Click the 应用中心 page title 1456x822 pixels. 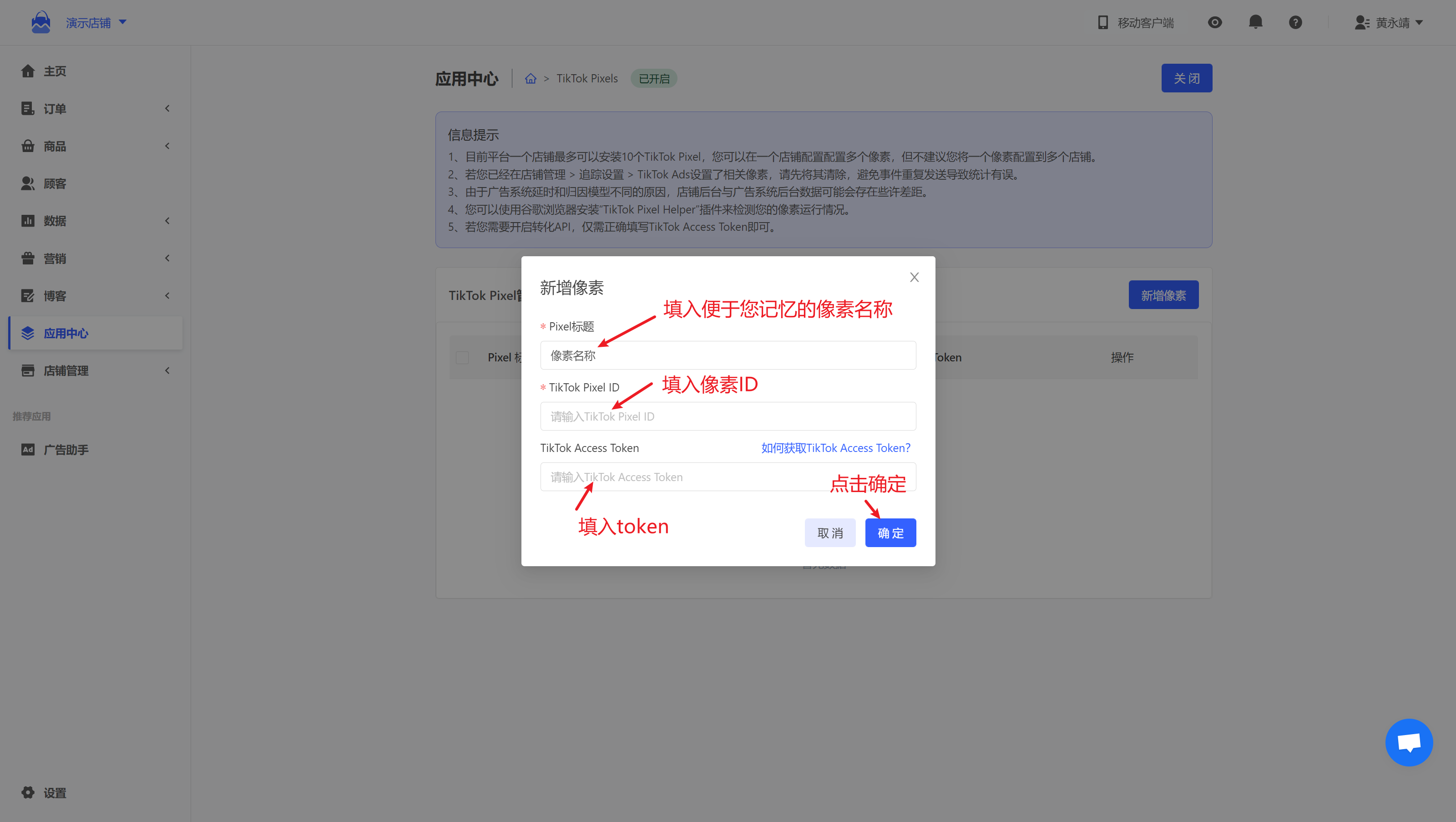pos(466,79)
